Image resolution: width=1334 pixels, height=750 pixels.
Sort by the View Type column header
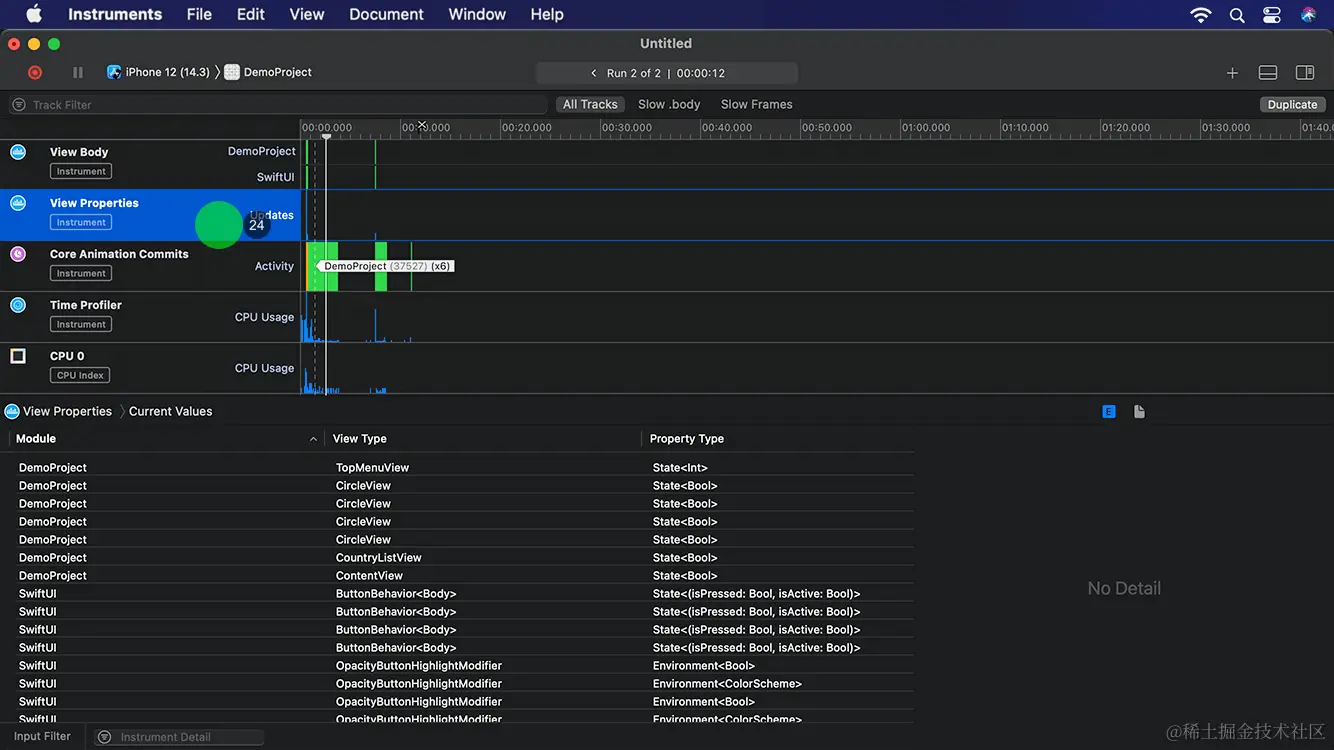[x=360, y=439]
